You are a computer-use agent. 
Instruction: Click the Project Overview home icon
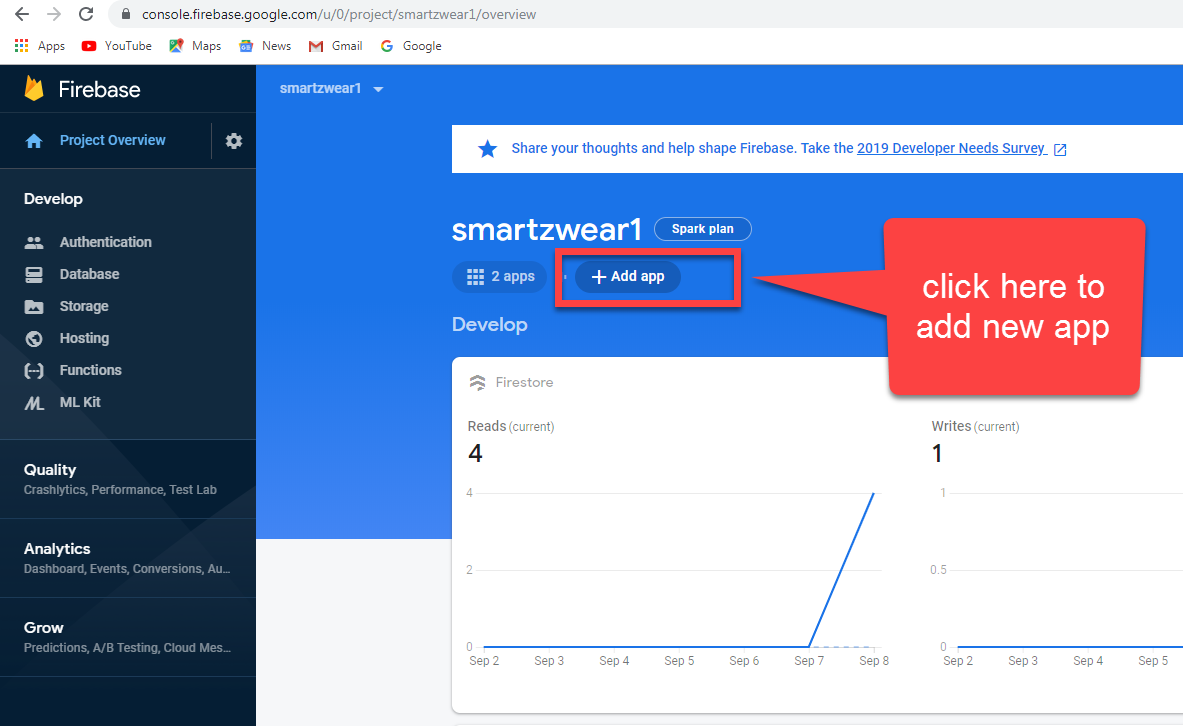pos(34,141)
